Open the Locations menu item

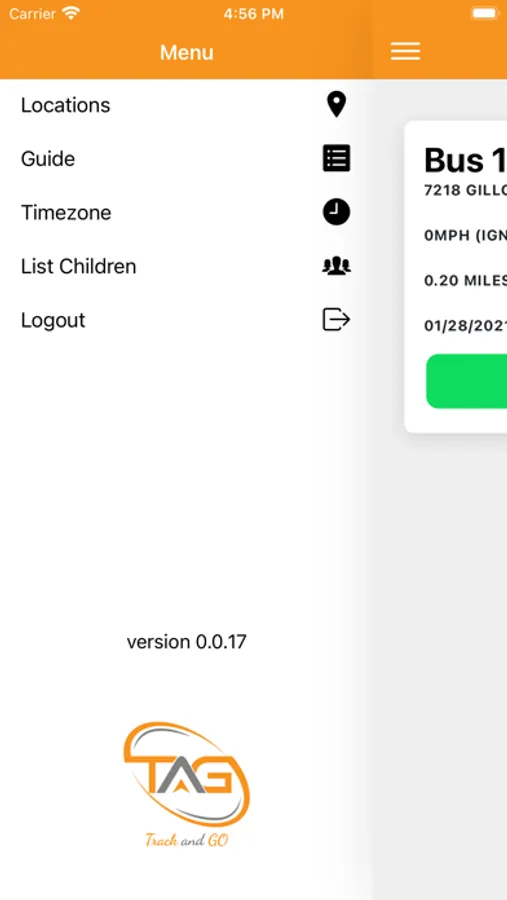(x=186, y=105)
